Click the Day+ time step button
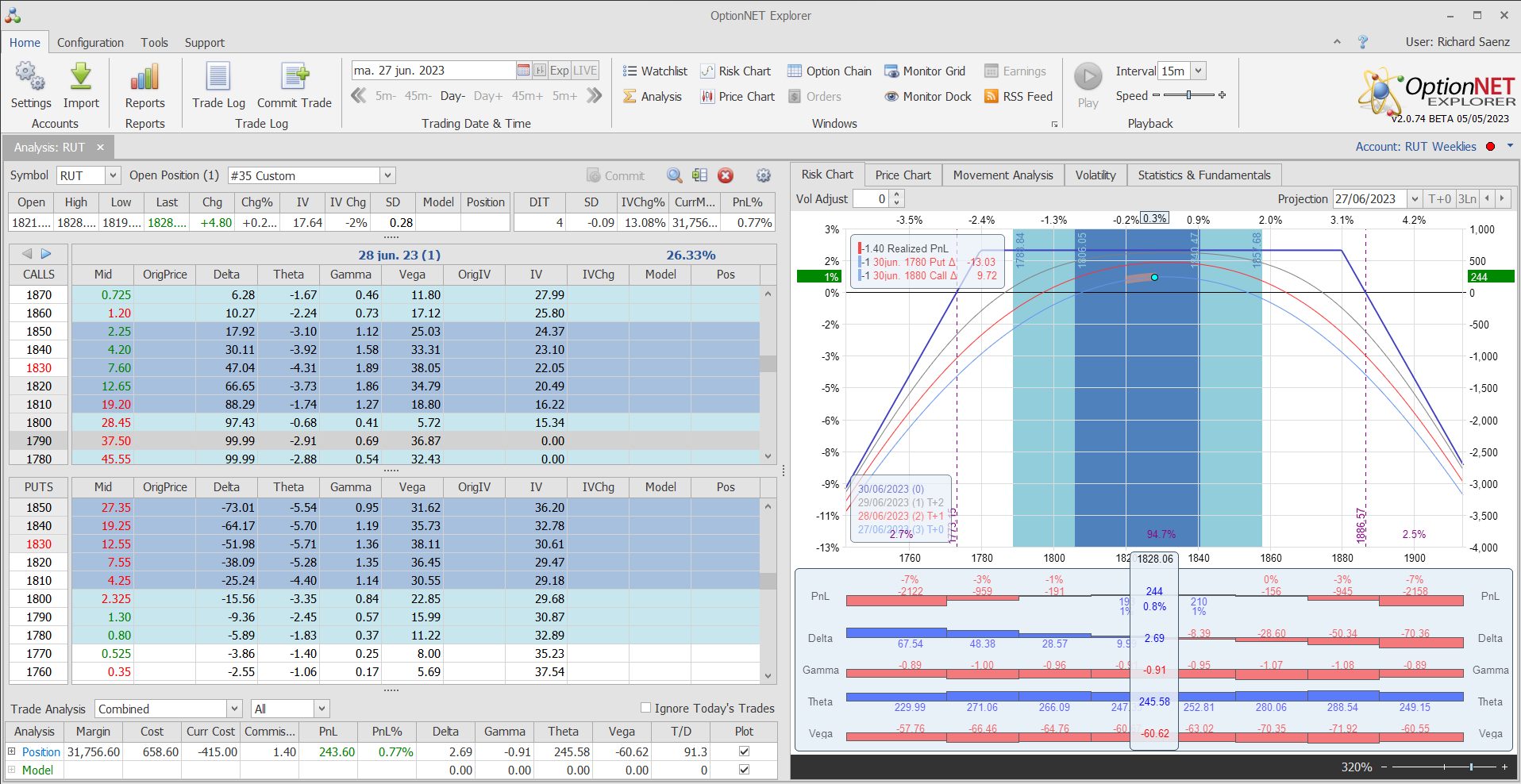The width and height of the screenshot is (1521, 784). pyautogui.click(x=487, y=96)
